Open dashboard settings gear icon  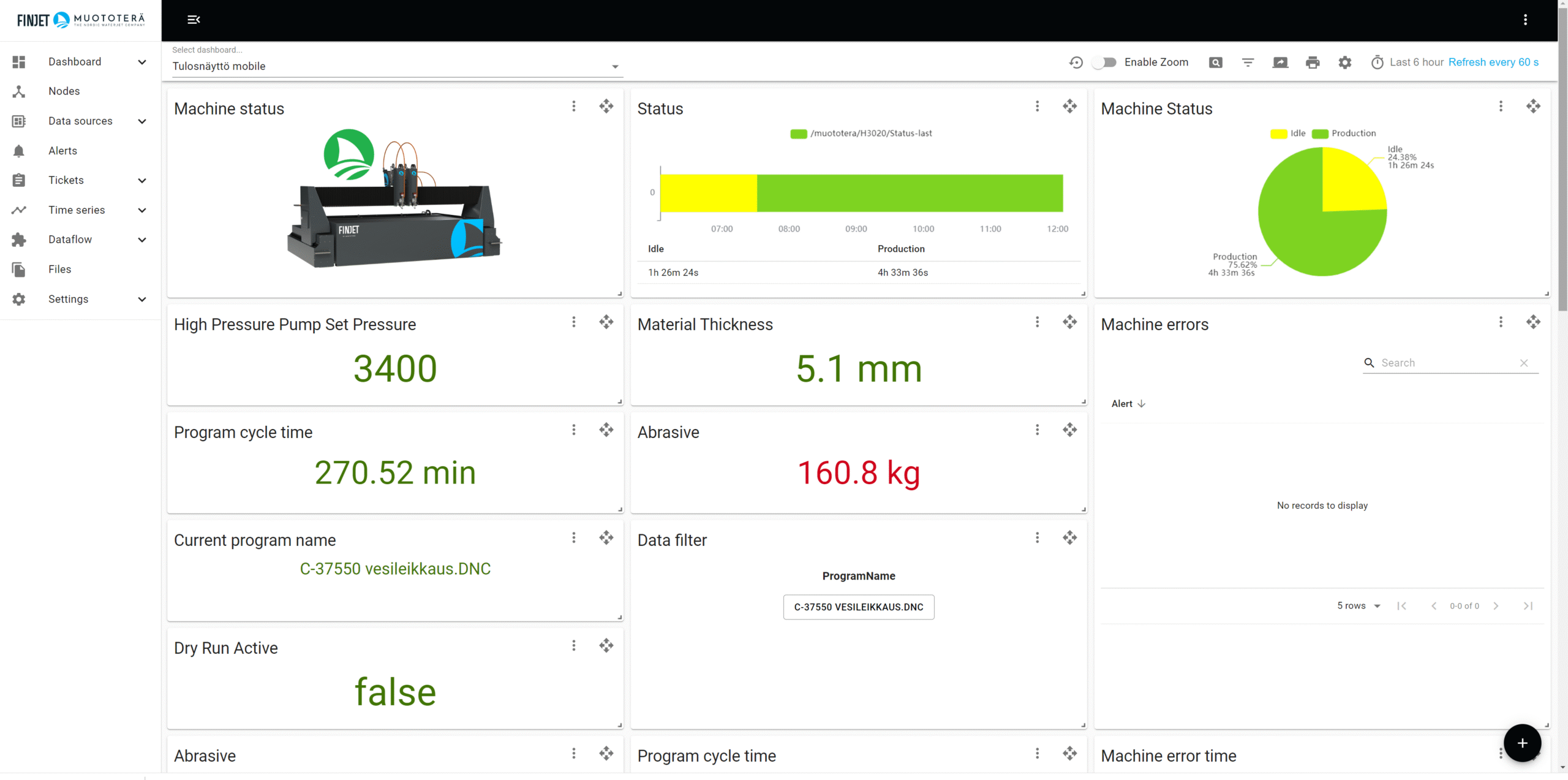tap(1344, 62)
